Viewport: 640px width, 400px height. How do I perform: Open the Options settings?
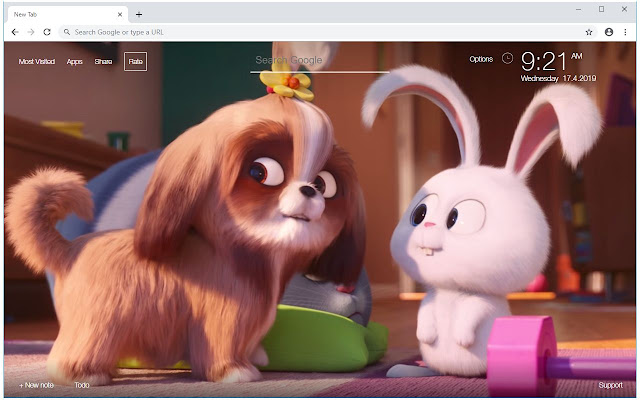481,59
